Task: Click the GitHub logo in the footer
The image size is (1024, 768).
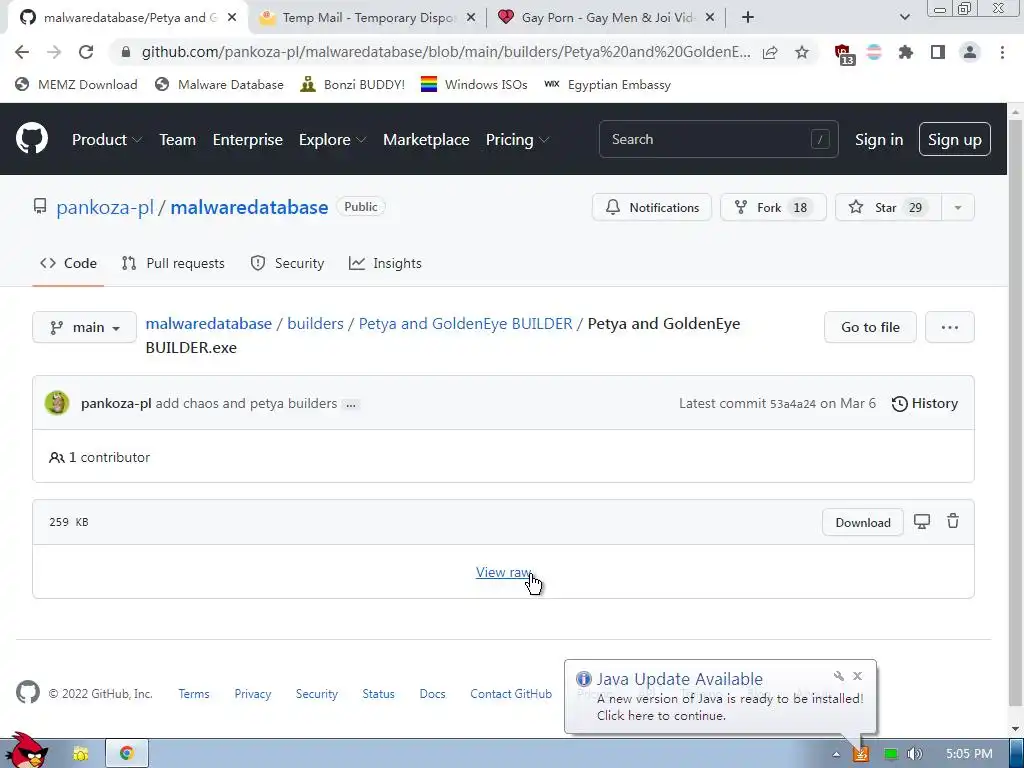Action: coord(27,692)
